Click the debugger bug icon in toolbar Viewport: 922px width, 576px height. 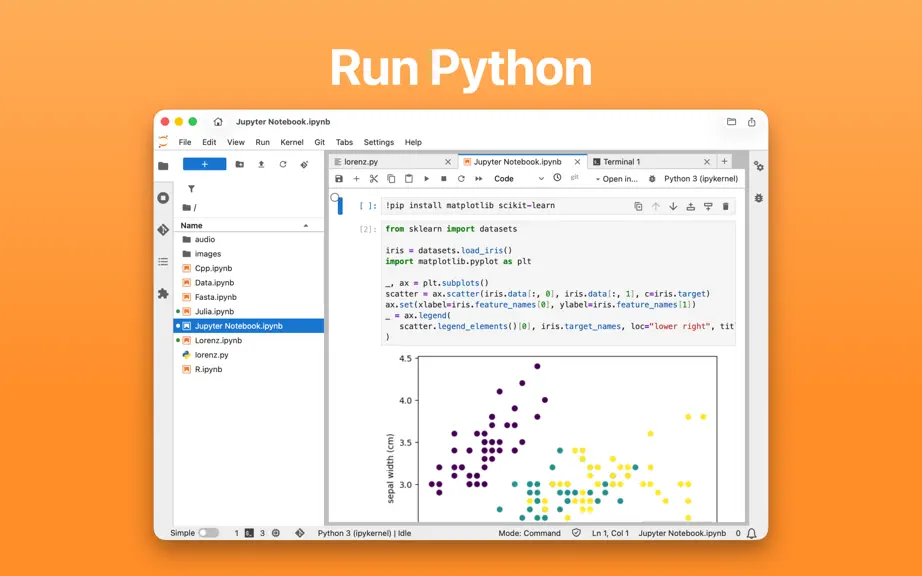click(x=652, y=179)
